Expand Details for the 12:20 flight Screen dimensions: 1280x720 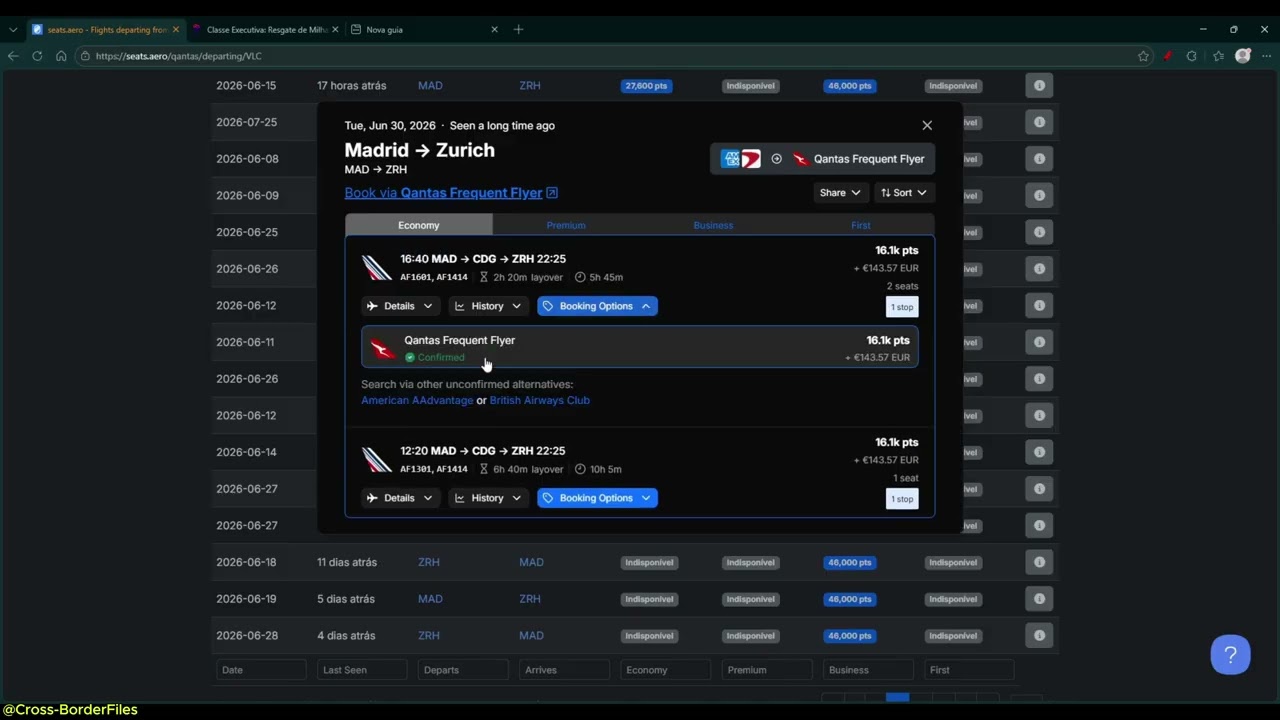pos(400,498)
